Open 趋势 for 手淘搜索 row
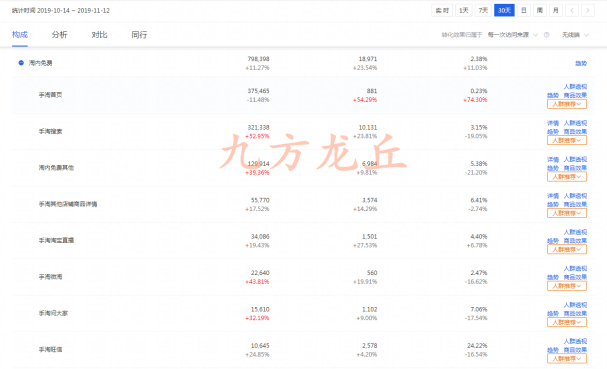 click(x=553, y=132)
